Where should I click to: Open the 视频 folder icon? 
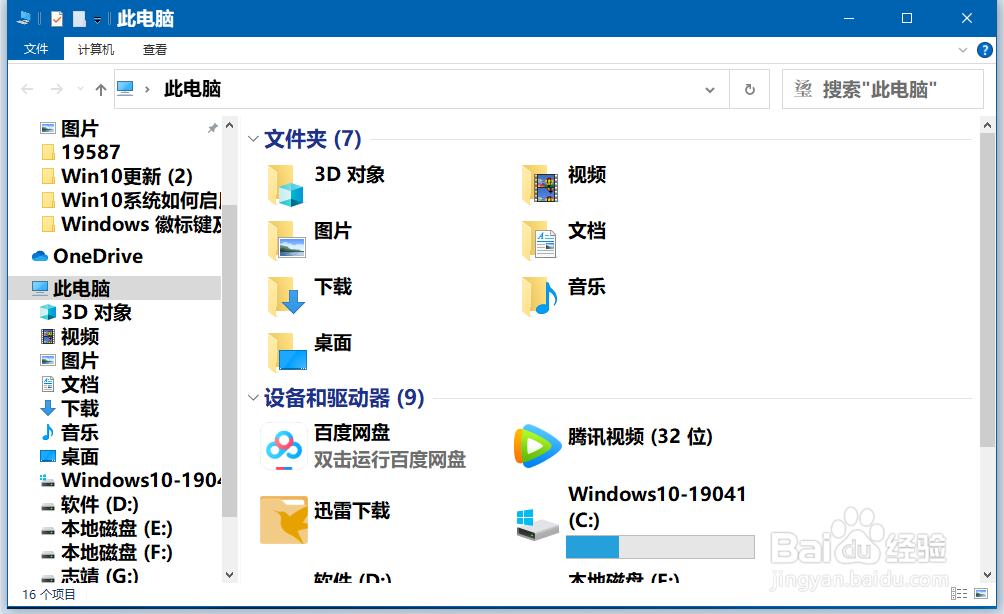(x=539, y=185)
